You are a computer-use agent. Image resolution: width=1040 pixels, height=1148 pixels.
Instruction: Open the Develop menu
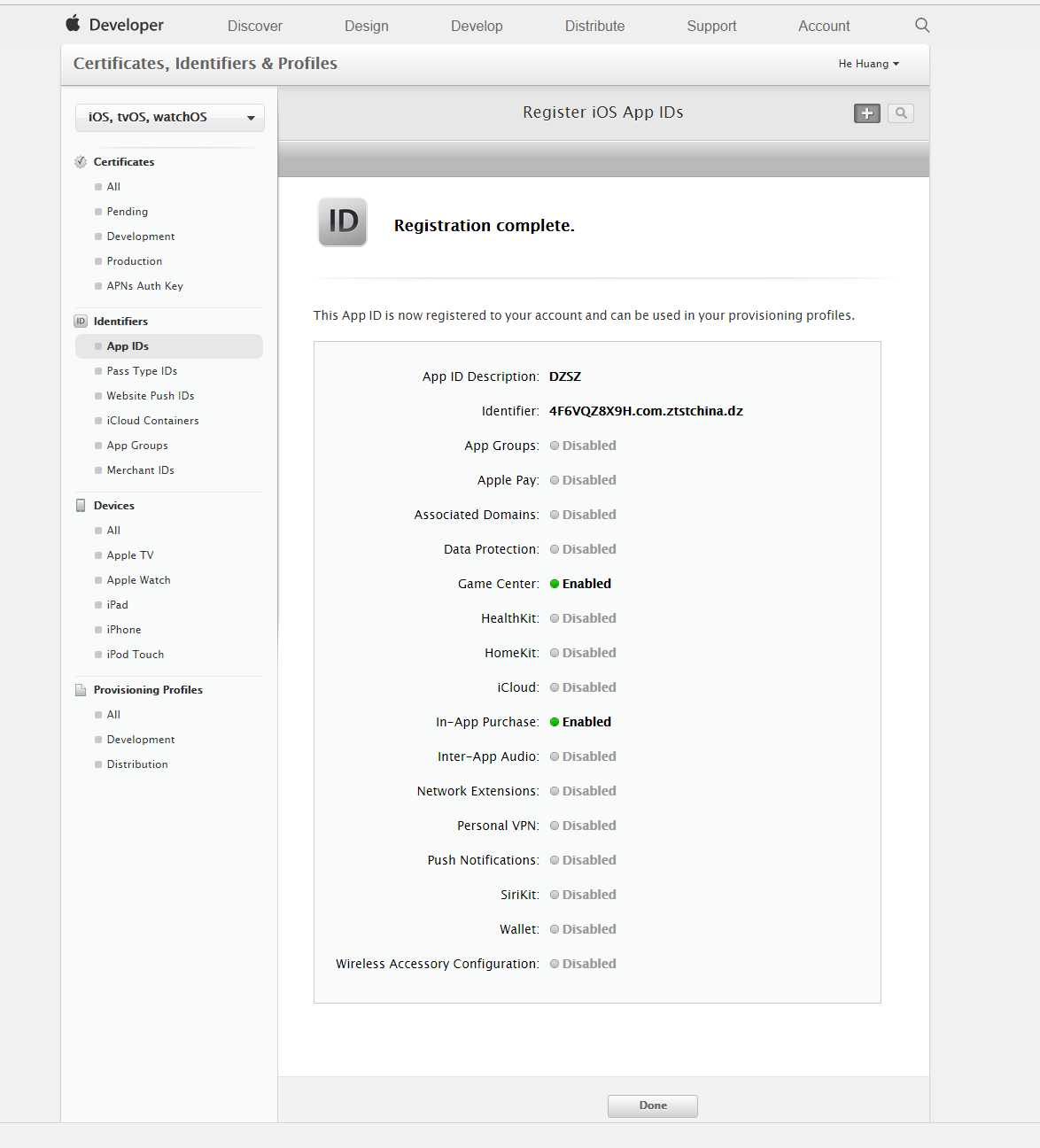[x=477, y=26]
